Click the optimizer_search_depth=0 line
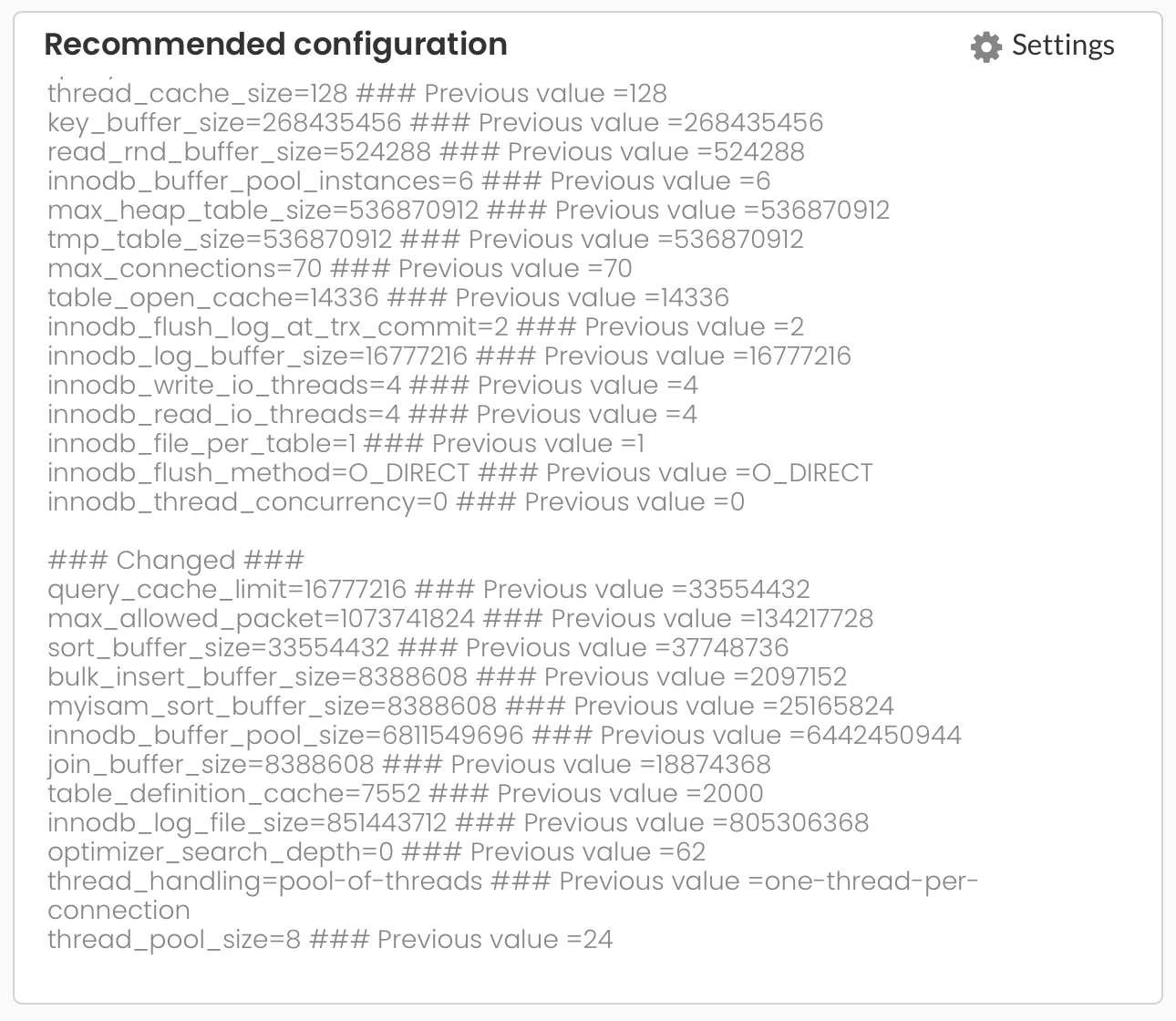This screenshot has width=1176, height=1021. 377,852
